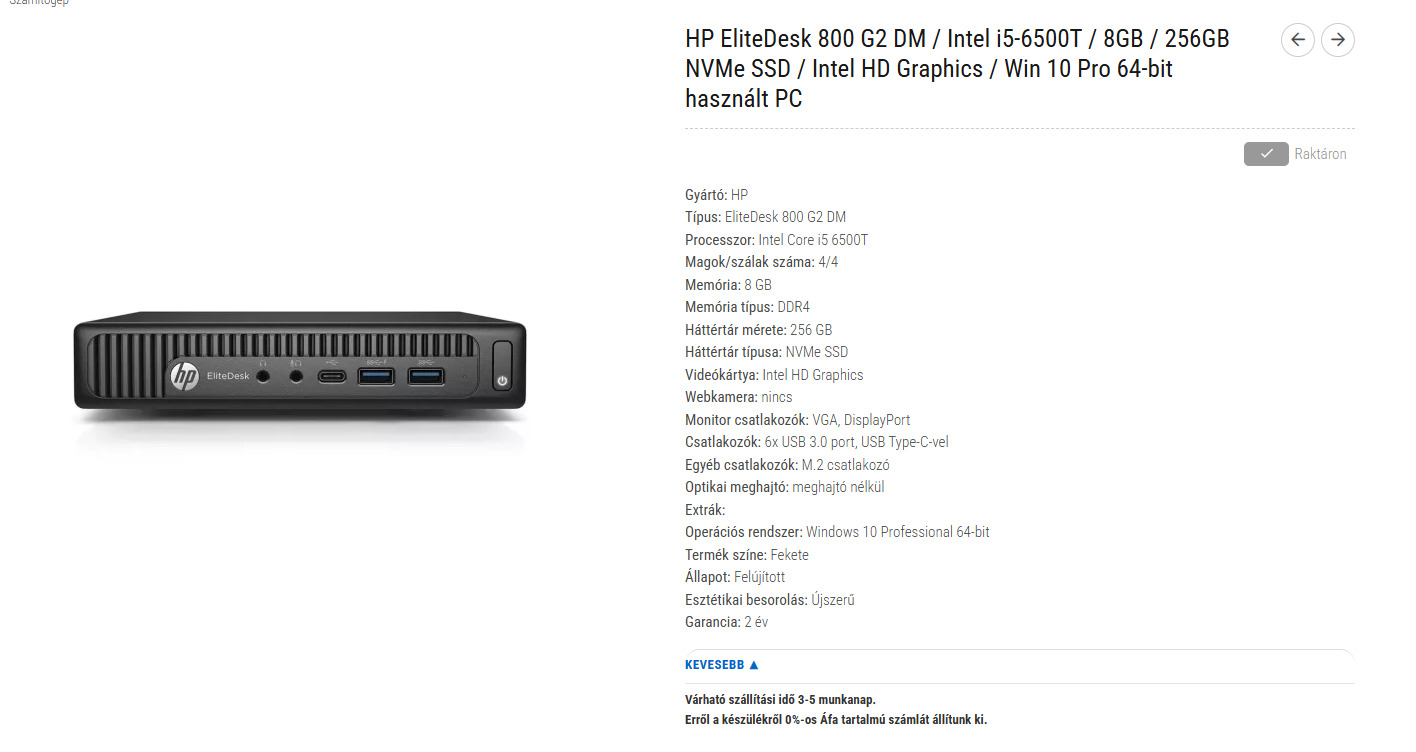The height and width of the screenshot is (752, 1416).
Task: Click the Háttértár típusa NVMe SSD line
Action: (x=766, y=352)
